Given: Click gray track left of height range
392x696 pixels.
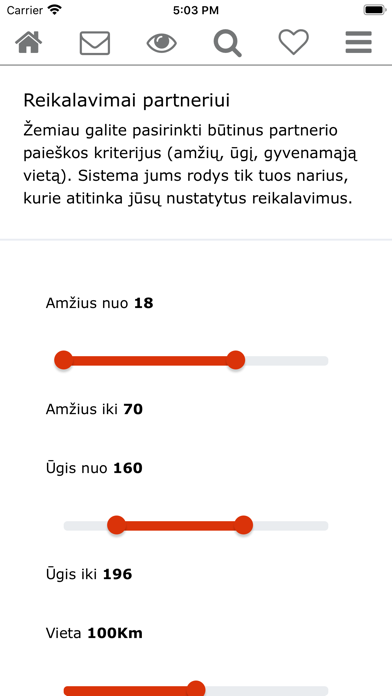Looking at the screenshot, I should tap(86, 526).
